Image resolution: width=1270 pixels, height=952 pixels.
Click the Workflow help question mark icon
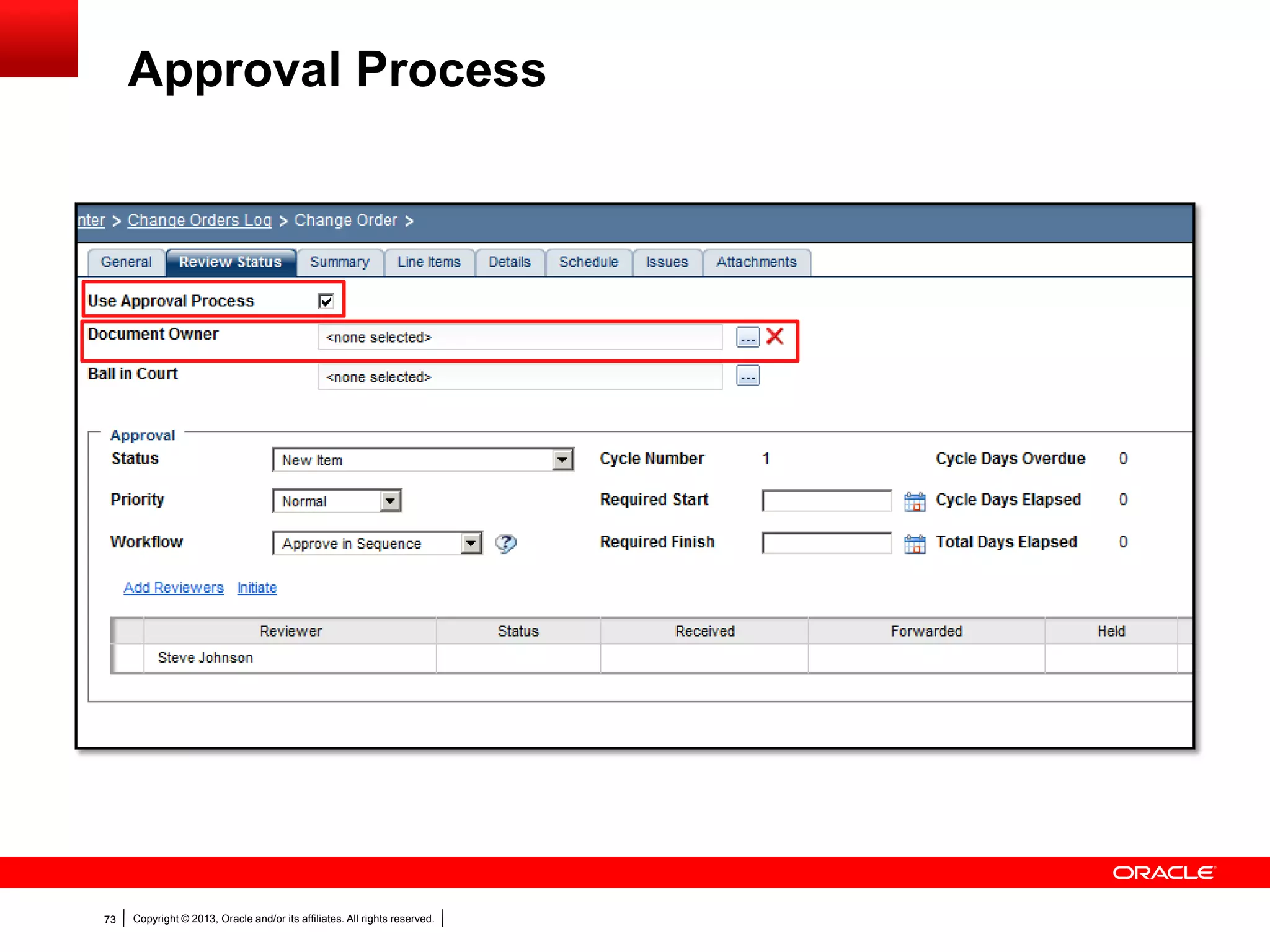coord(505,544)
